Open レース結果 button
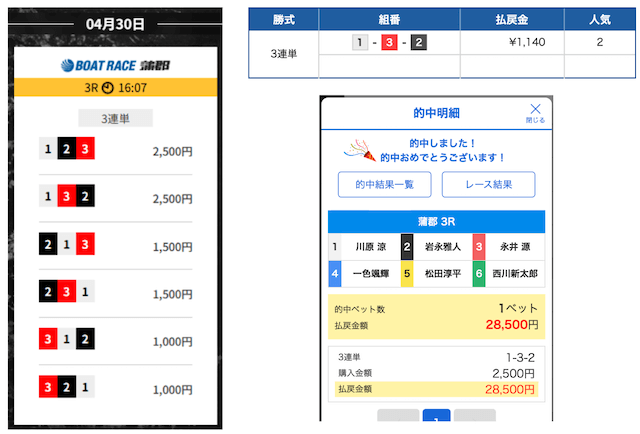Screen dimensions: 640x434 tap(489, 185)
